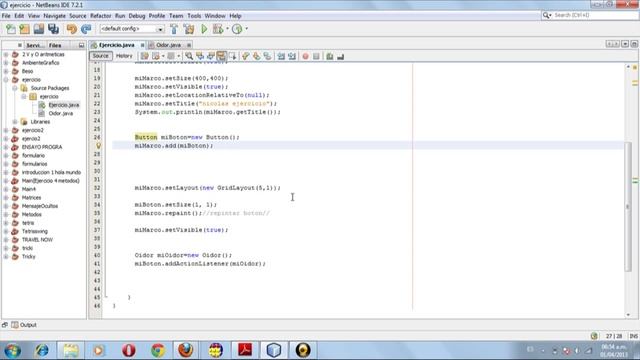
Task: Click the Shift Line Right icon
Action: point(292,56)
